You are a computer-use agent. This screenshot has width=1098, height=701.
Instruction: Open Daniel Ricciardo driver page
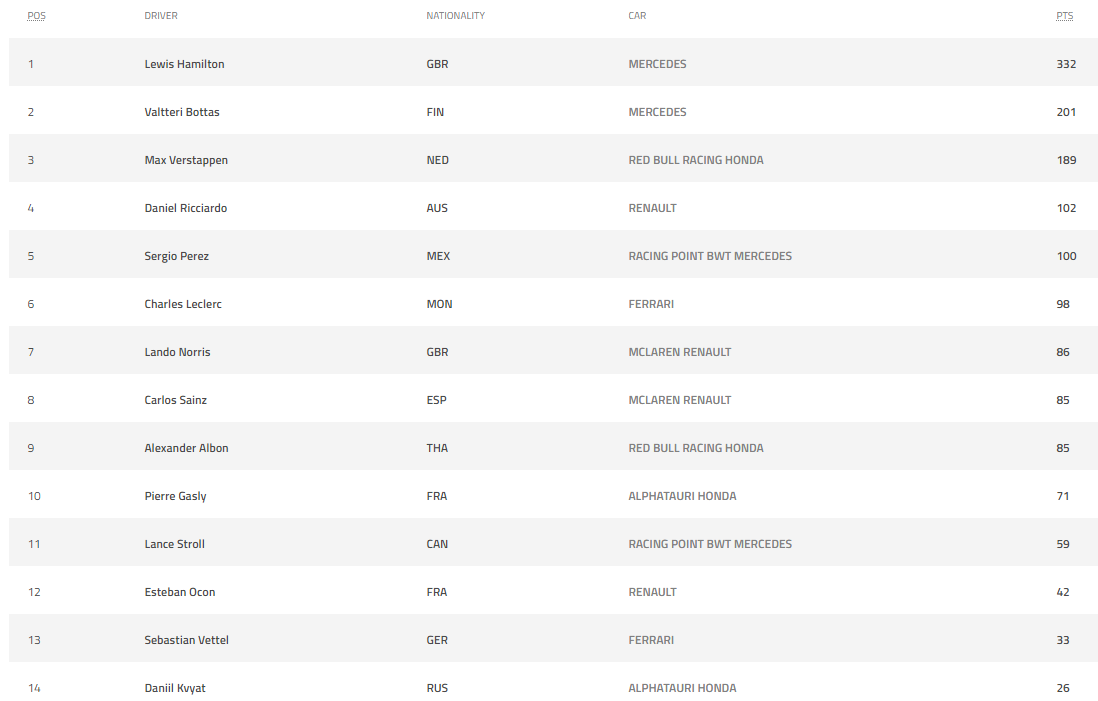186,208
